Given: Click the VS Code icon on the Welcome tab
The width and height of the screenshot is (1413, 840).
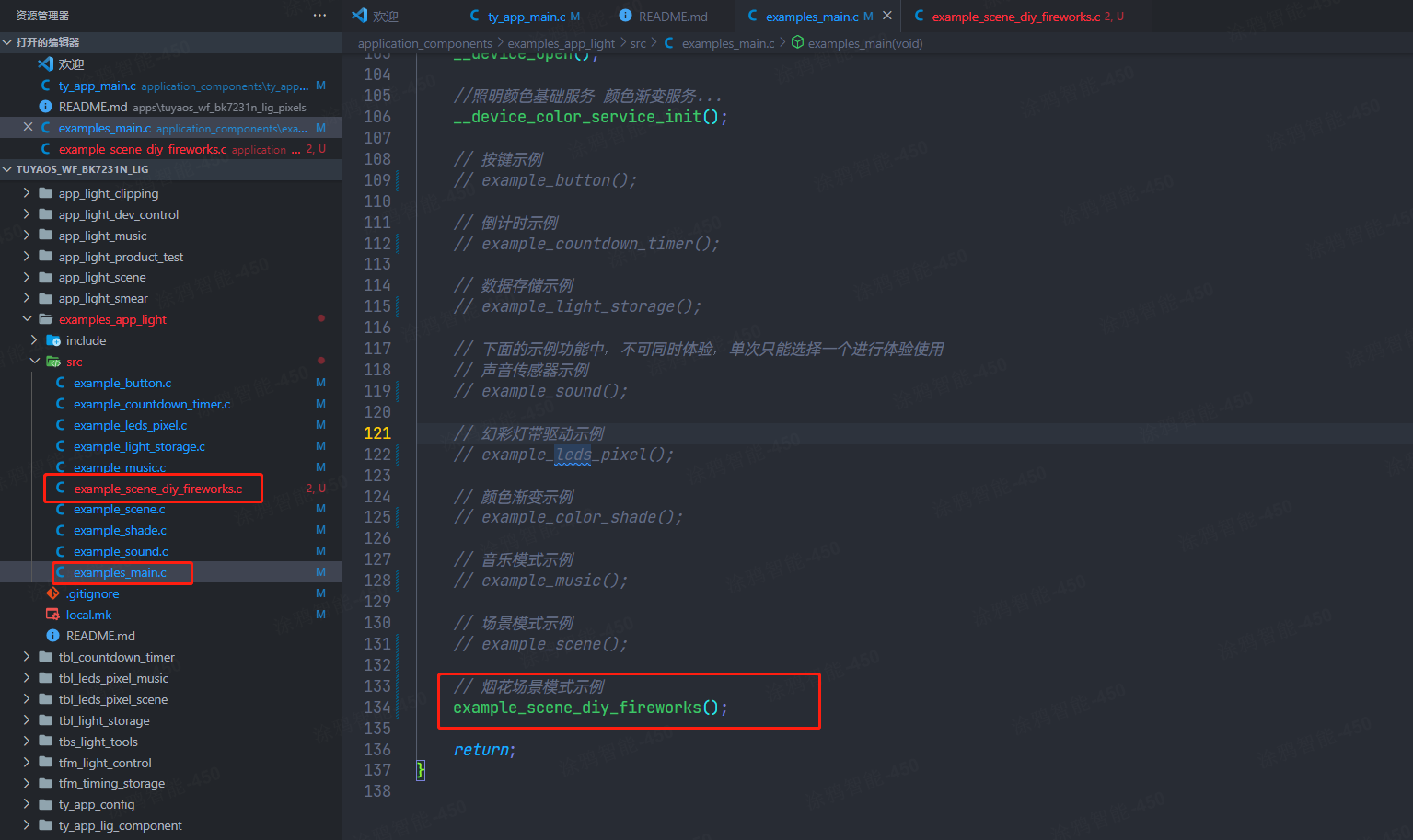Looking at the screenshot, I should coord(360,16).
